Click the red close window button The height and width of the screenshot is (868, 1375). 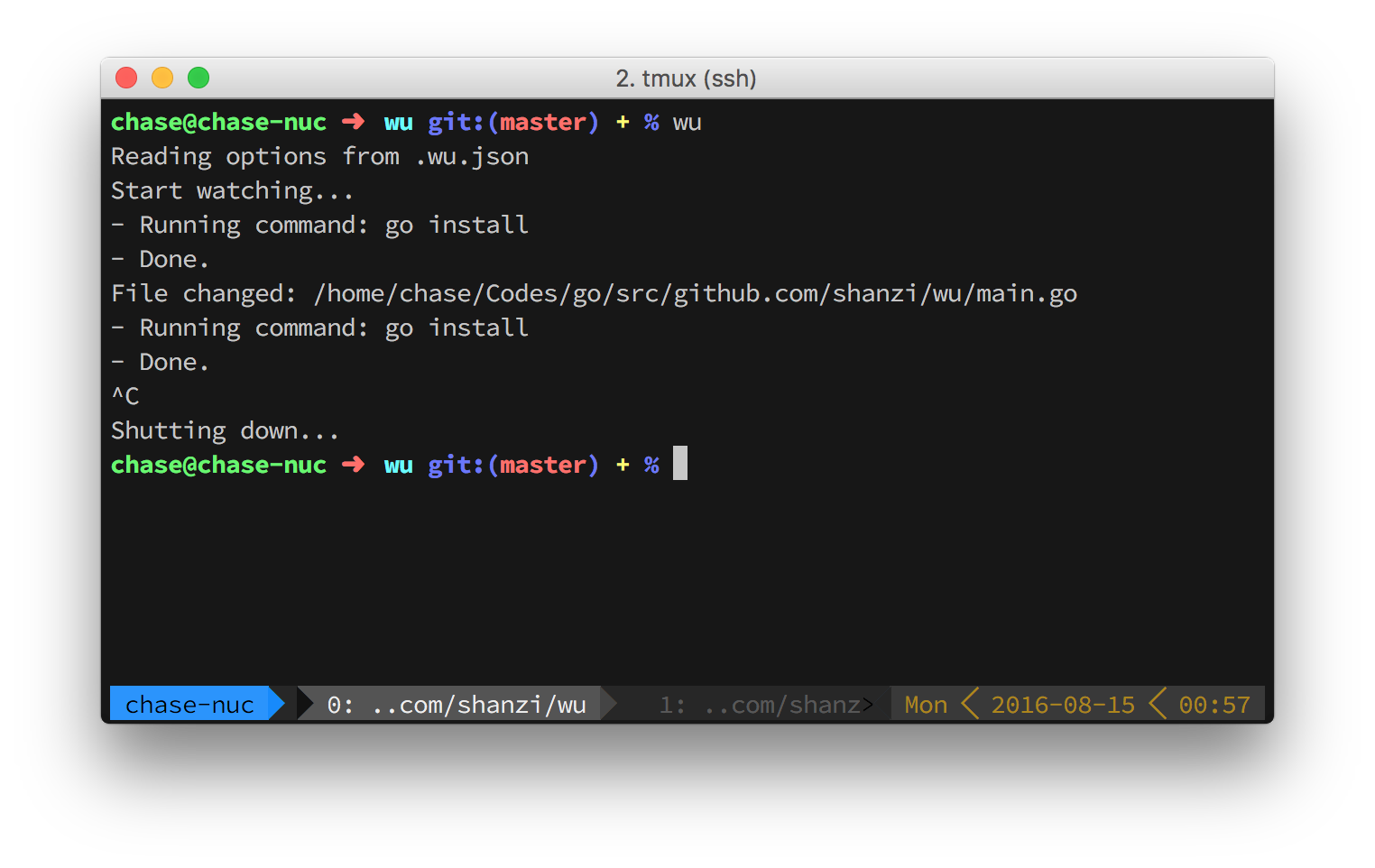pyautogui.click(x=126, y=78)
